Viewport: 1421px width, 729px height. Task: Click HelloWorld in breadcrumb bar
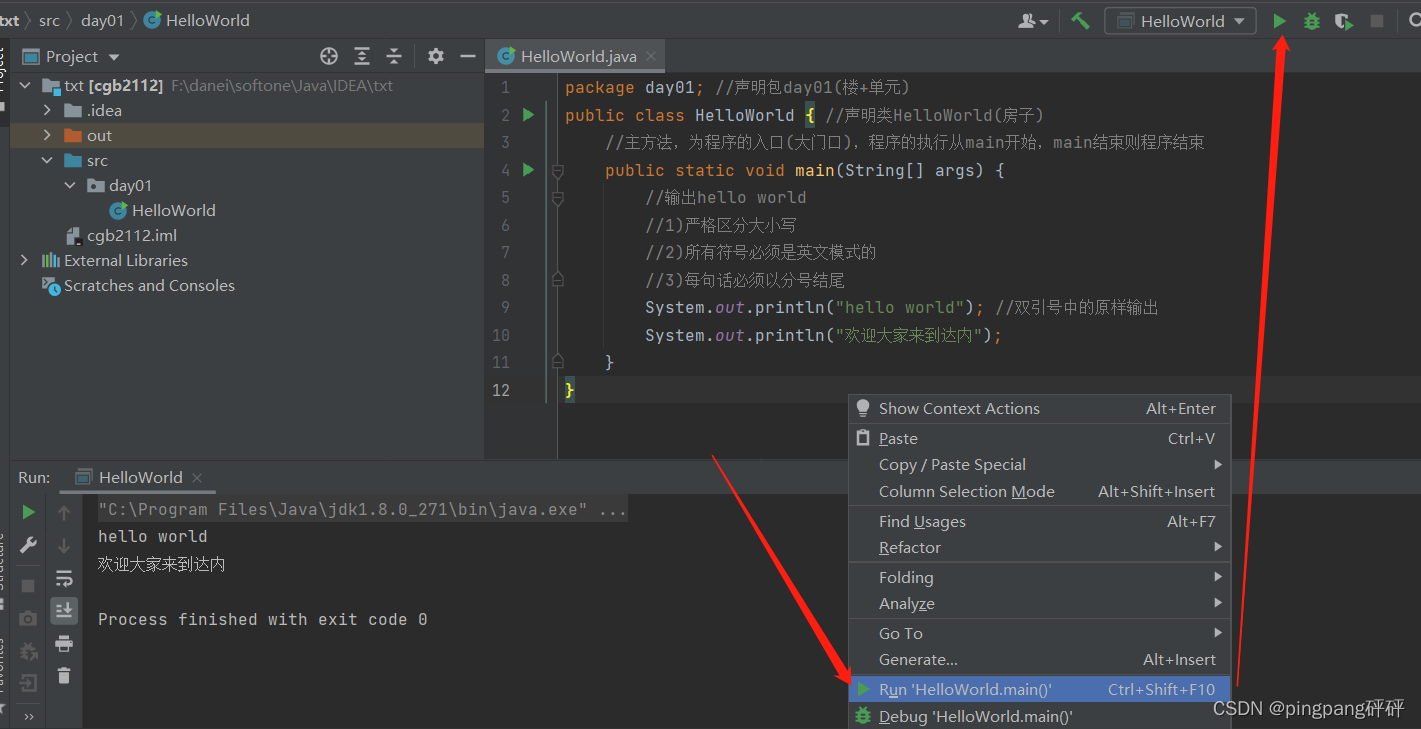197,20
